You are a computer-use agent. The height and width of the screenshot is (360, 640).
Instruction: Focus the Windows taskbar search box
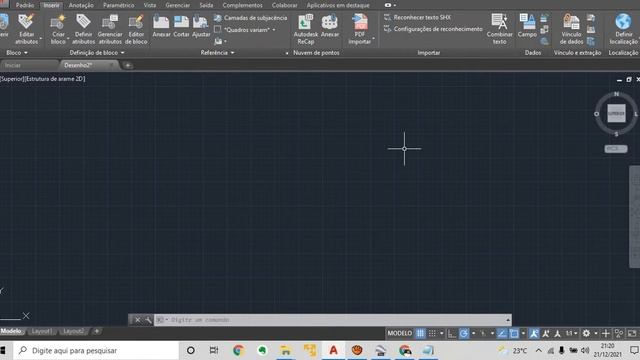point(96,350)
